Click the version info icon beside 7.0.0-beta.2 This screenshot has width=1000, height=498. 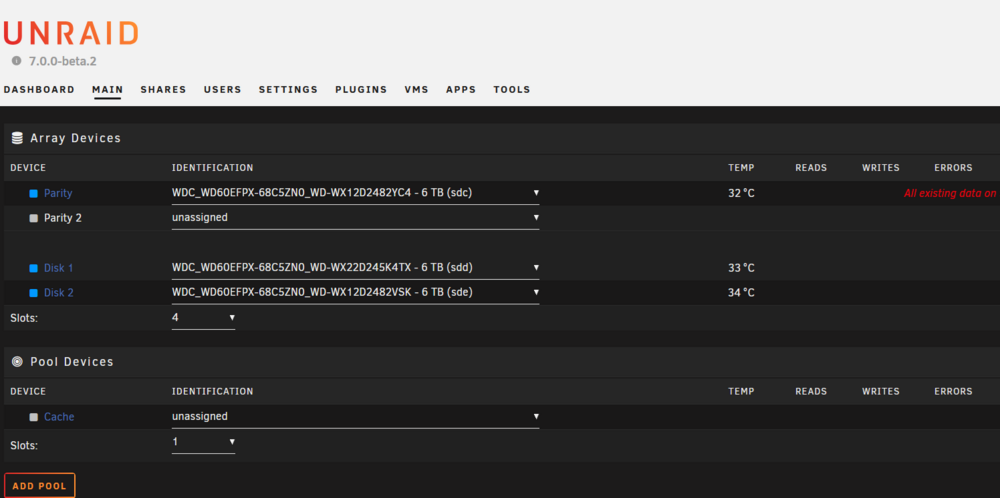[x=17, y=61]
